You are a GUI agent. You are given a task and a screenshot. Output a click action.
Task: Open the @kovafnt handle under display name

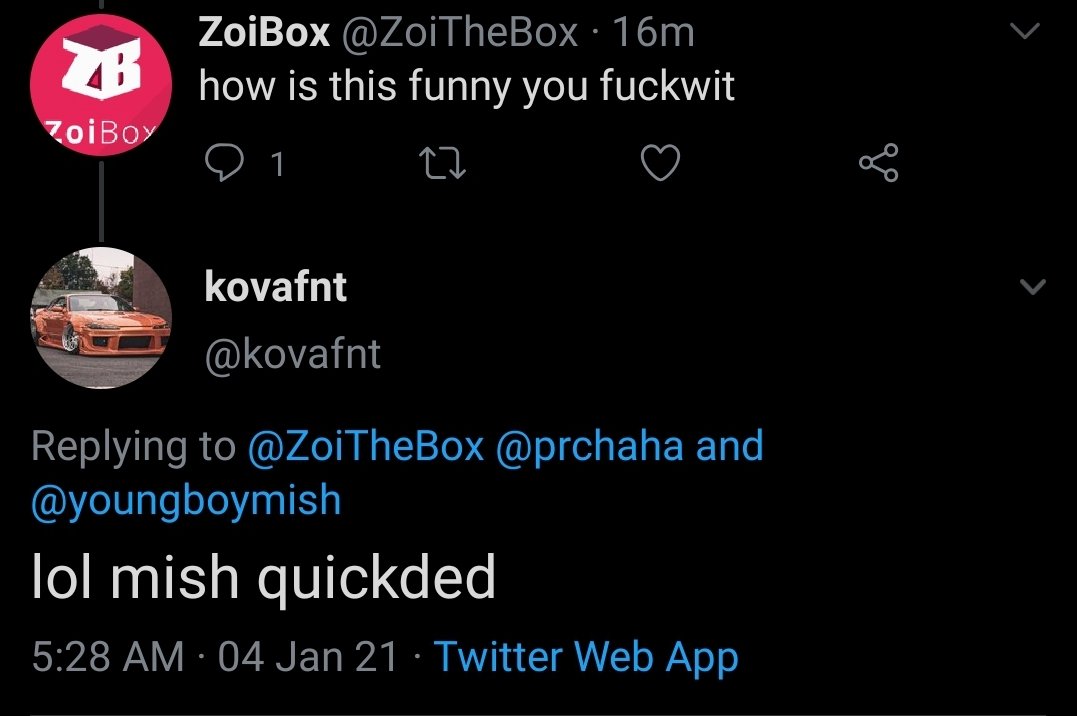[292, 354]
